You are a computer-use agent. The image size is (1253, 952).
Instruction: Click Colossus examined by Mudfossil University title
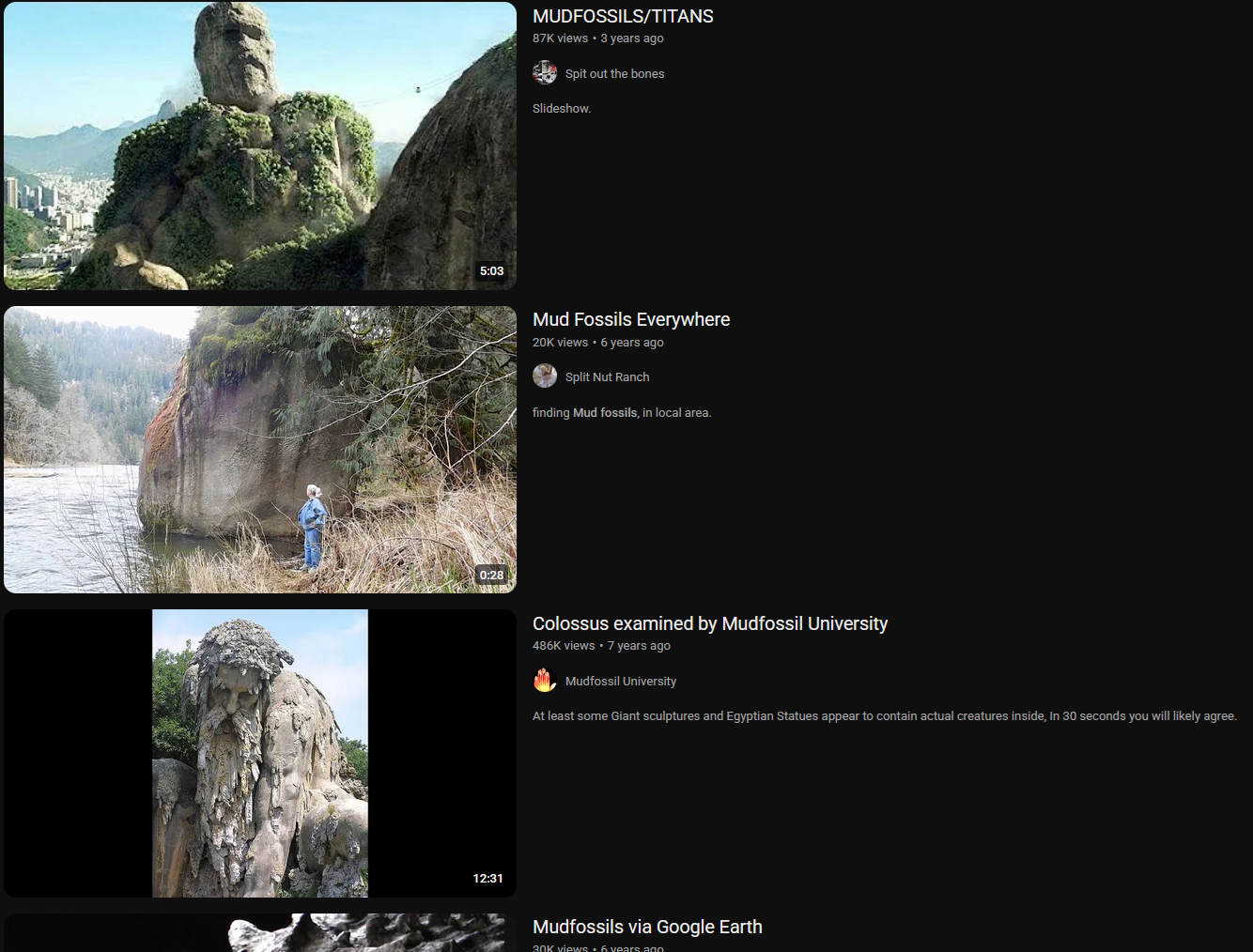710,623
